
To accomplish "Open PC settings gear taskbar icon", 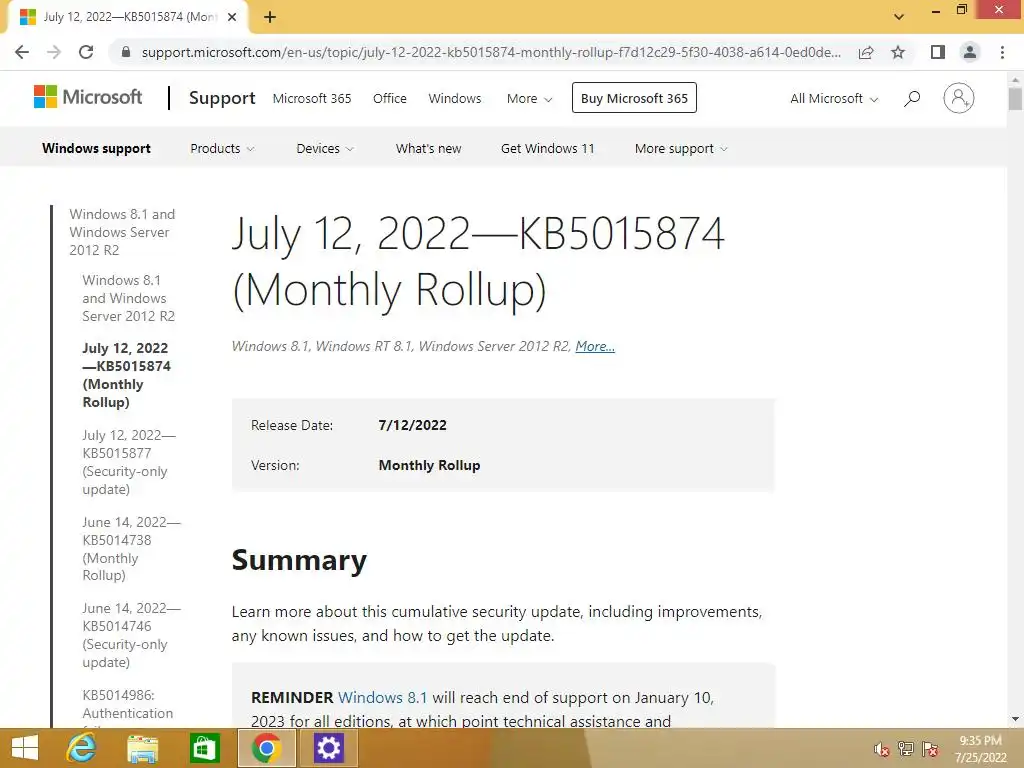I will (x=328, y=748).
